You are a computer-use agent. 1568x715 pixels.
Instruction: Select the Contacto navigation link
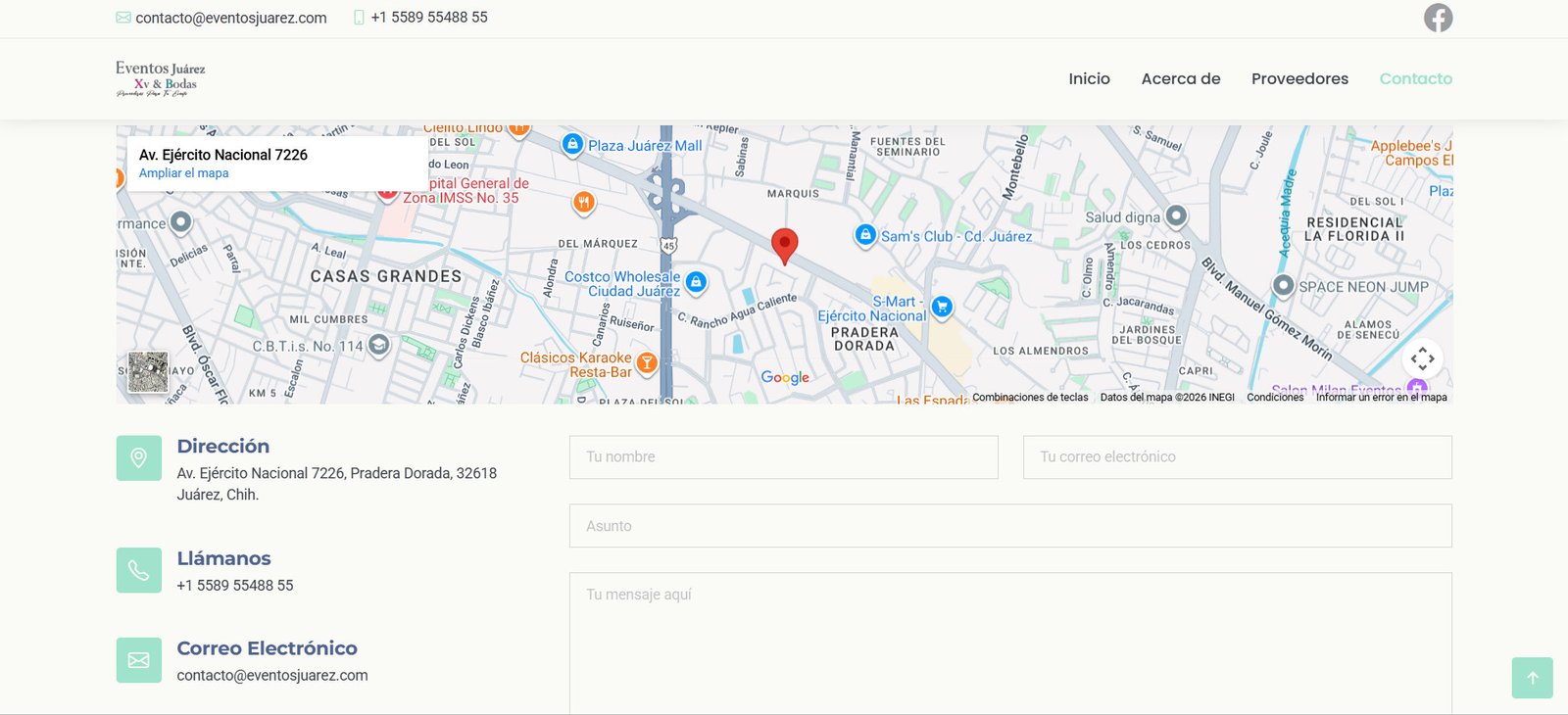[x=1415, y=79]
